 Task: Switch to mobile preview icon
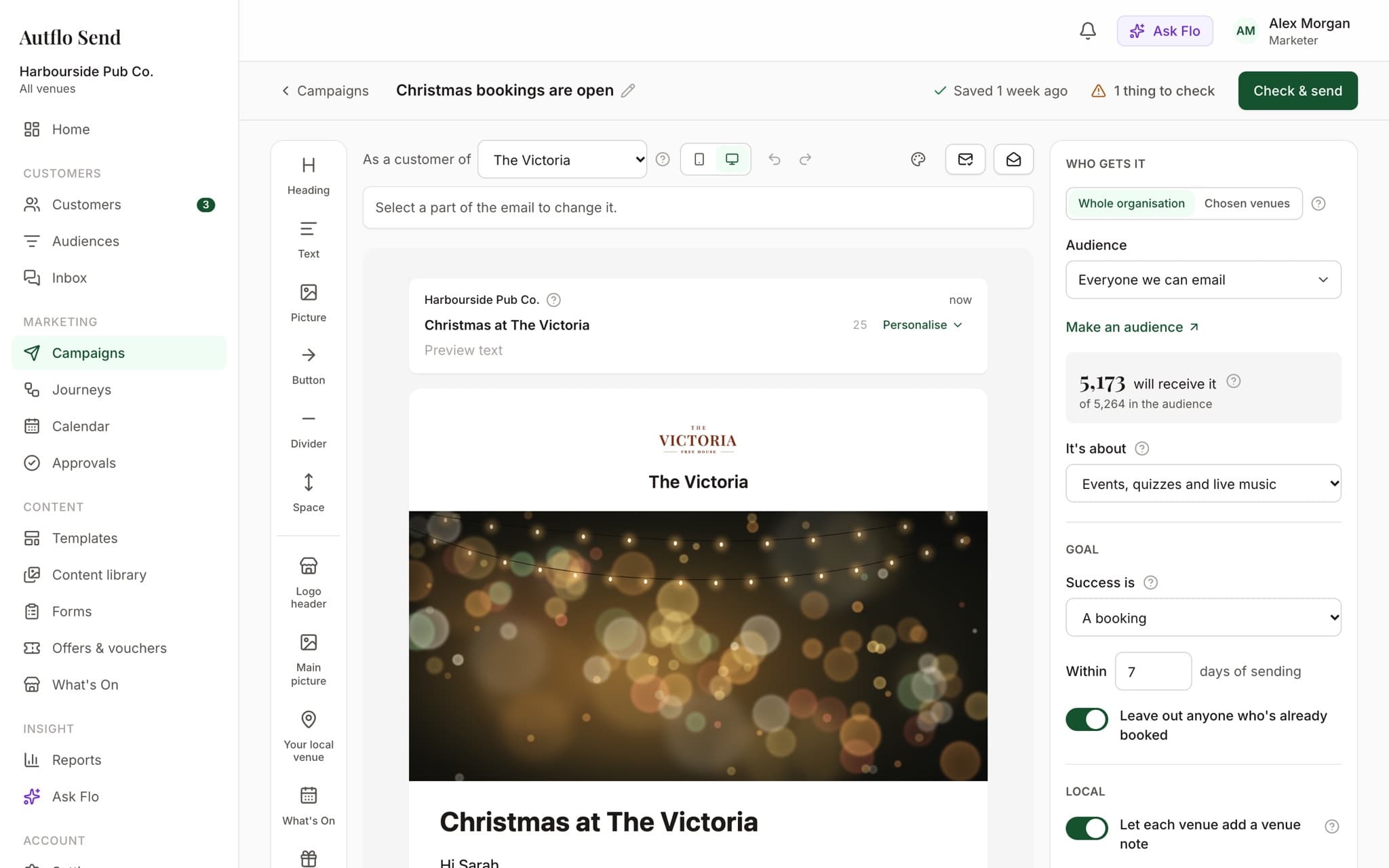(x=699, y=159)
